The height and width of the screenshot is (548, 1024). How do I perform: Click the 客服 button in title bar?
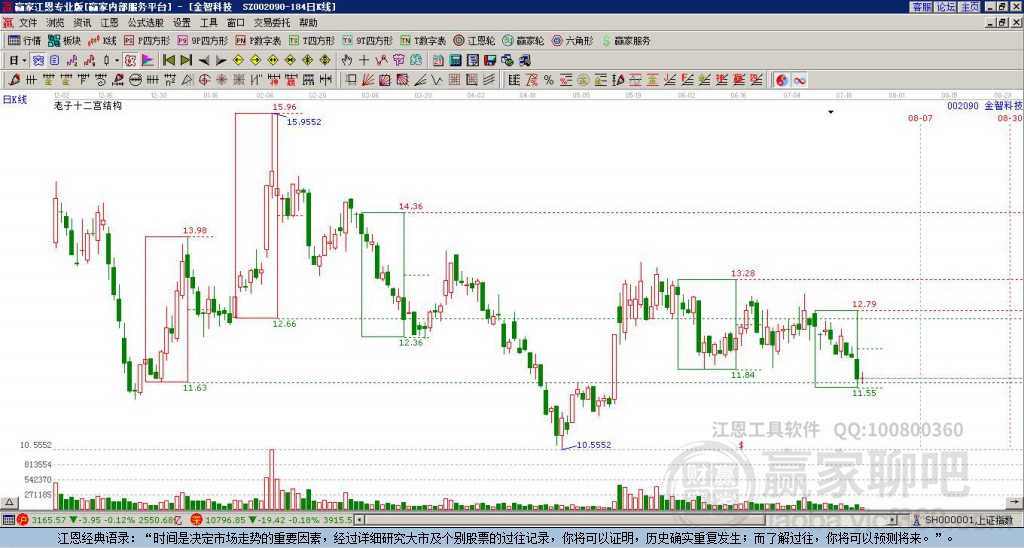(921, 7)
